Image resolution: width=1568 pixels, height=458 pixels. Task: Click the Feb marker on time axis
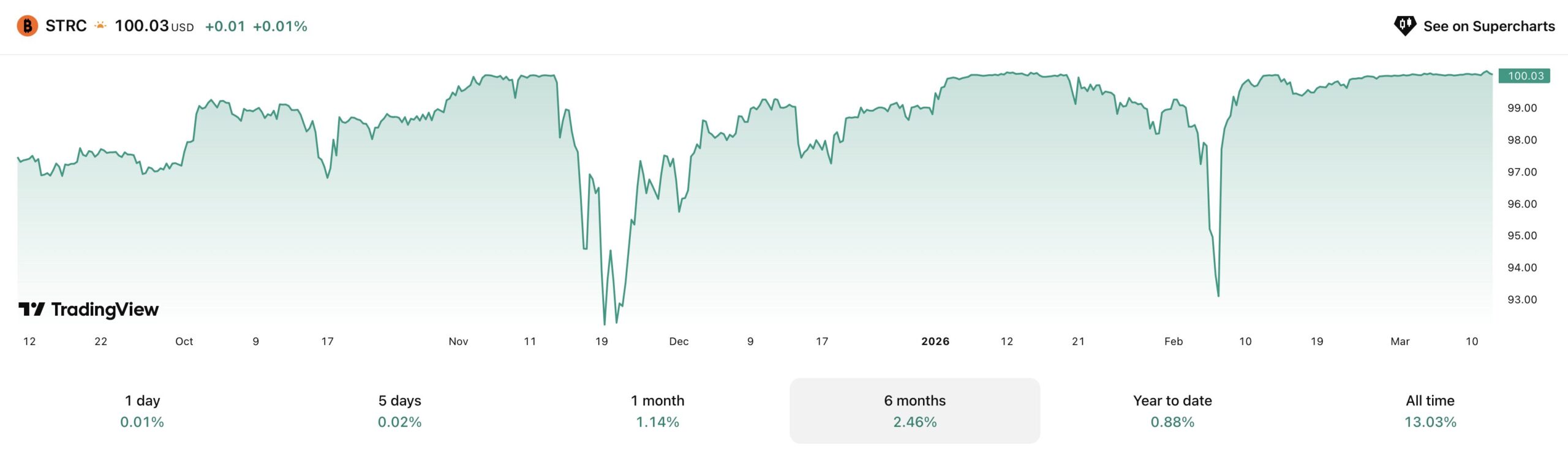1173,342
